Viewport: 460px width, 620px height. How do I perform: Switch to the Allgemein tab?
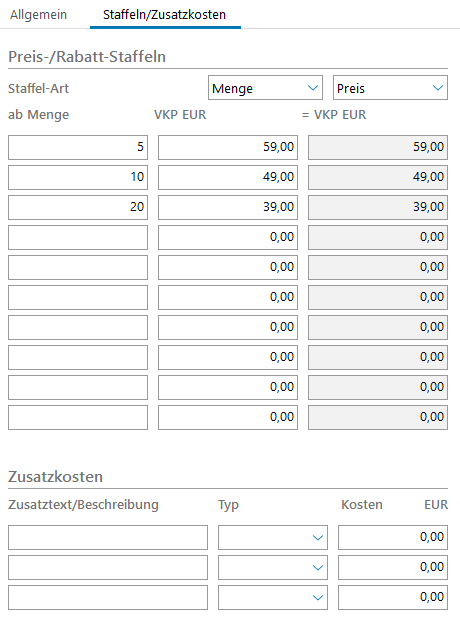[38, 15]
